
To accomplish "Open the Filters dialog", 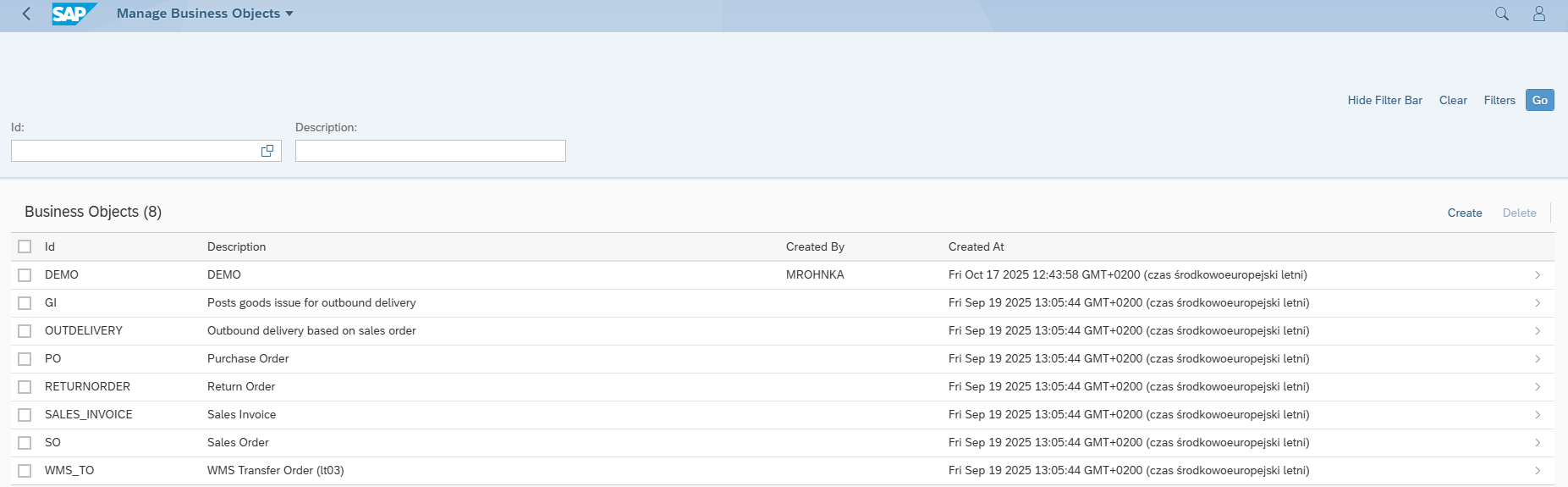I will coord(1499,100).
